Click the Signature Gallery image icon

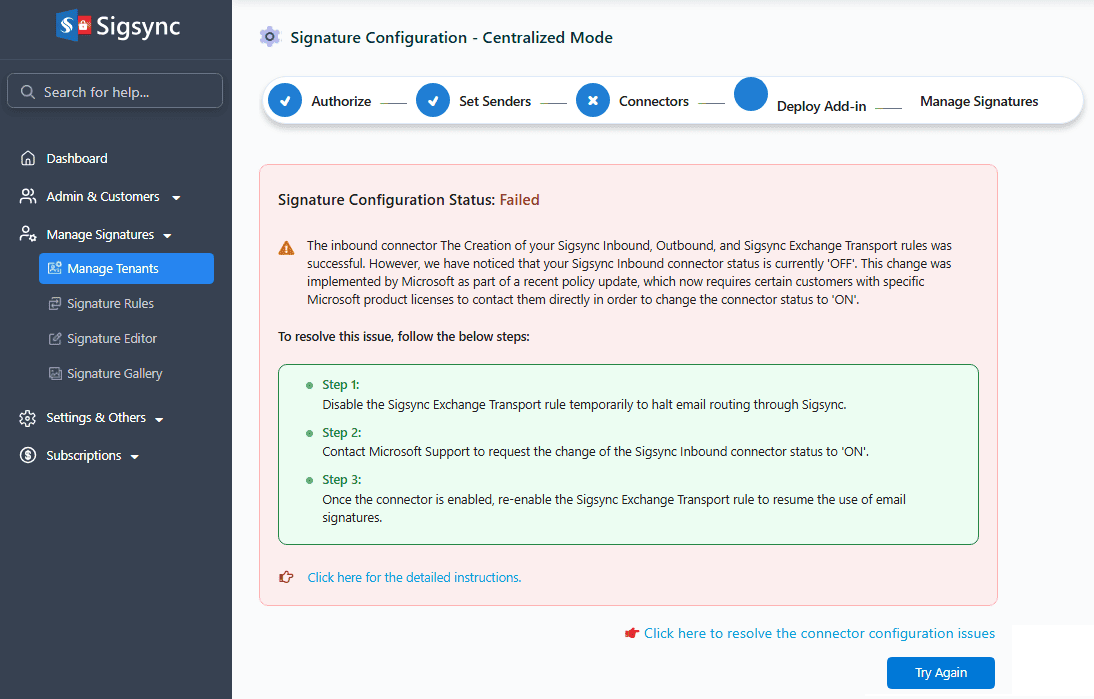click(x=56, y=374)
